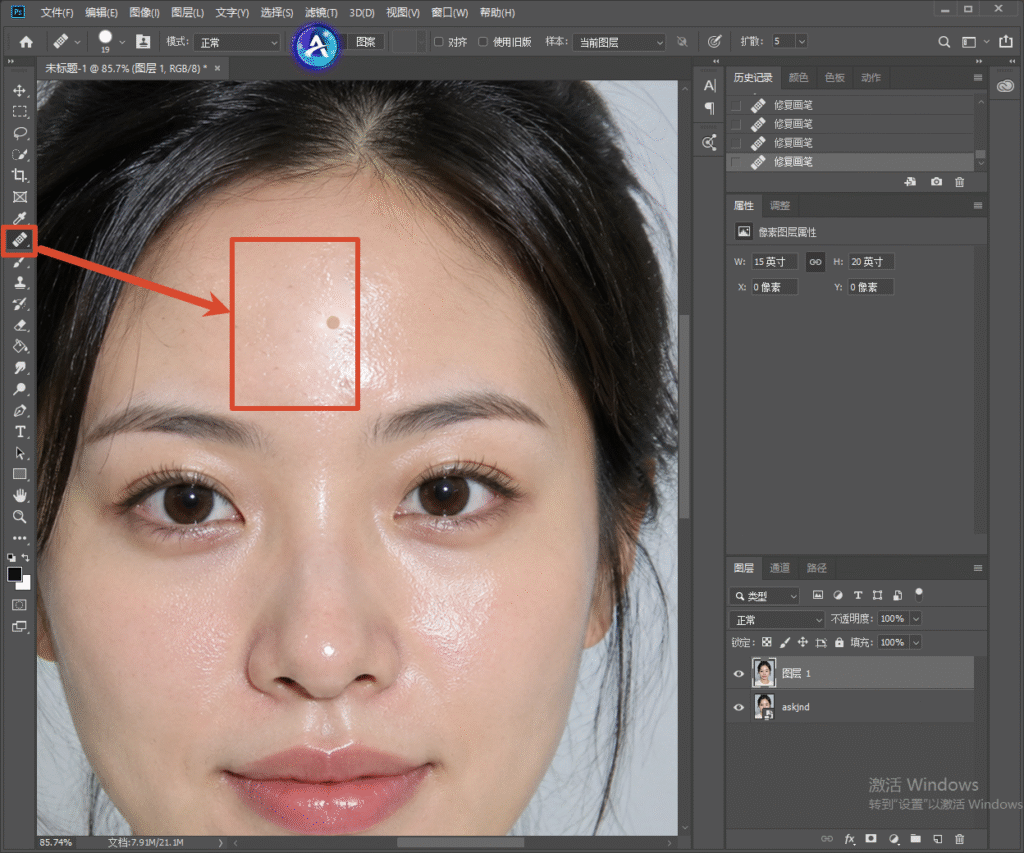Select the Crop tool
Screen dimensions: 1024x853
coord(20,176)
